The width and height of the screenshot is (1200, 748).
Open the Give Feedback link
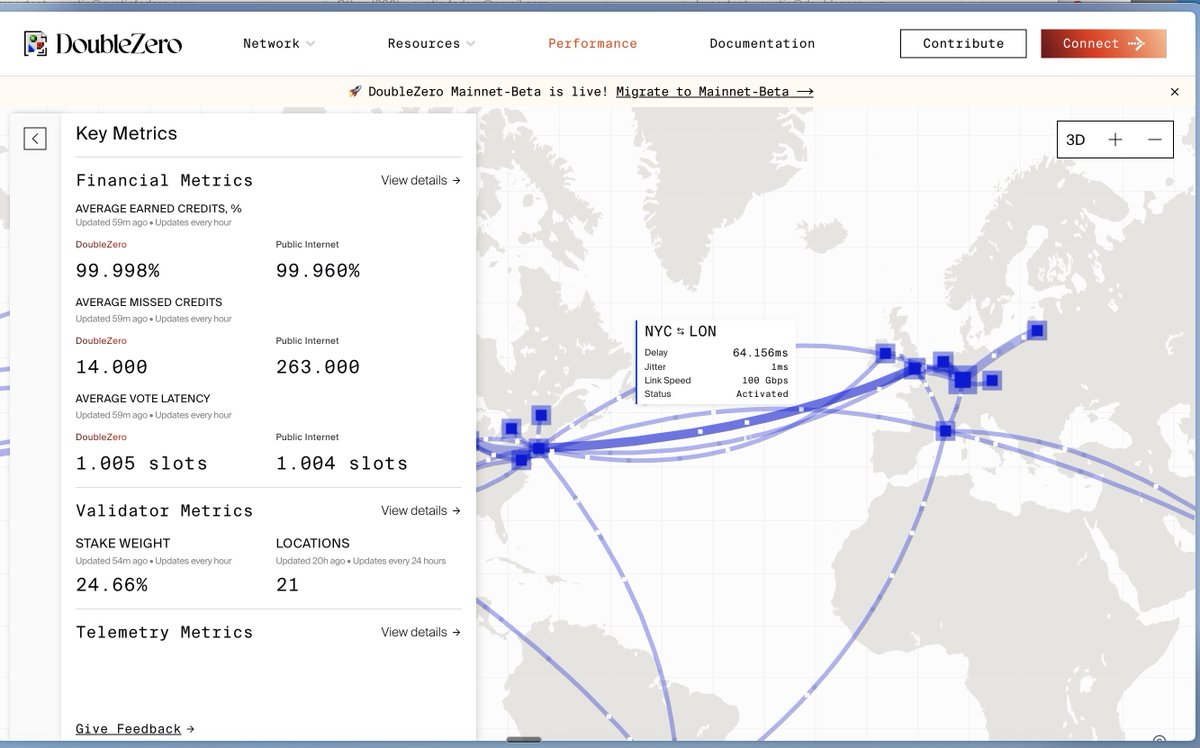point(135,729)
